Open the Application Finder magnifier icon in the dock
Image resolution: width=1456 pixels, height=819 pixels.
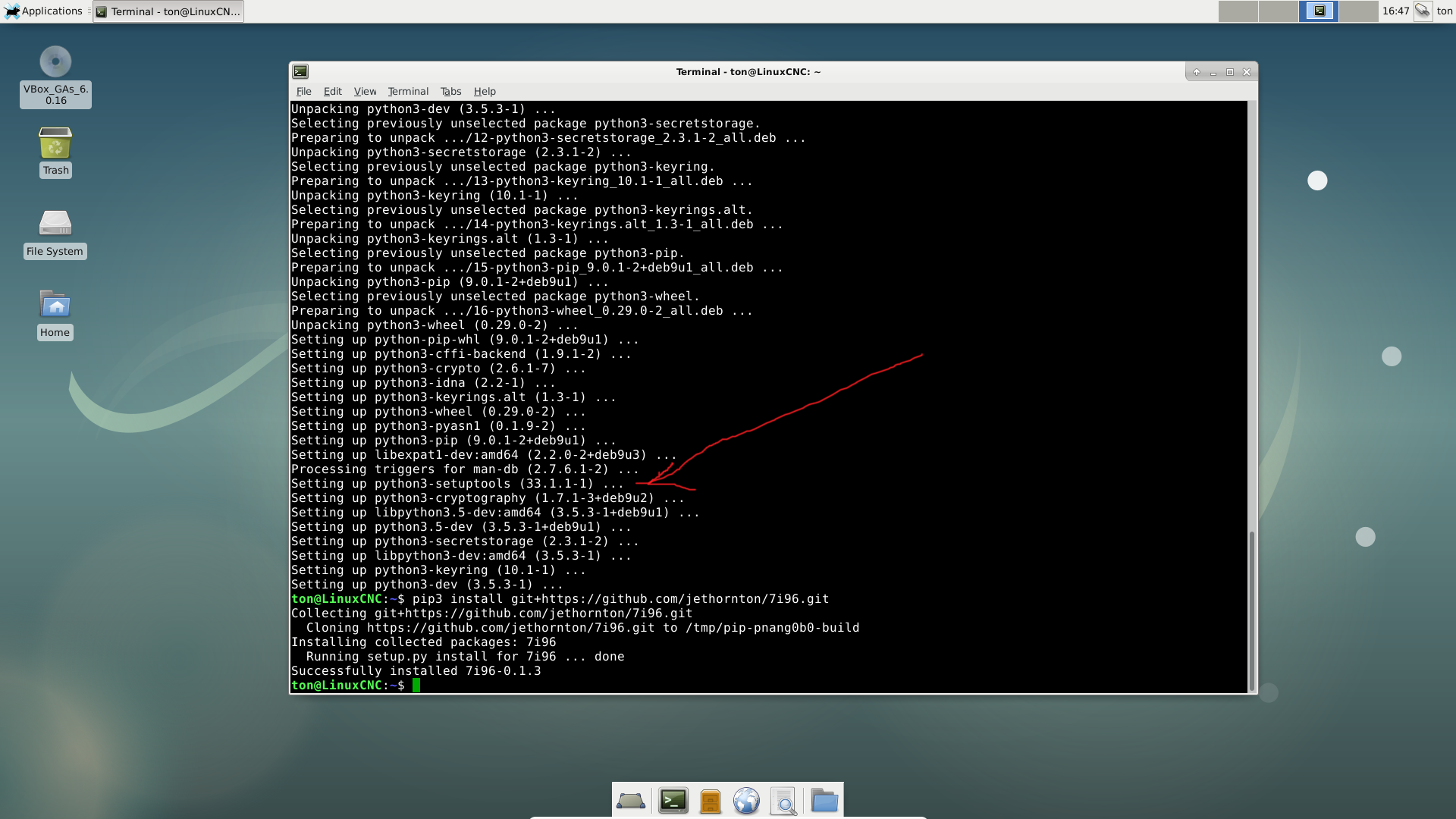783,801
